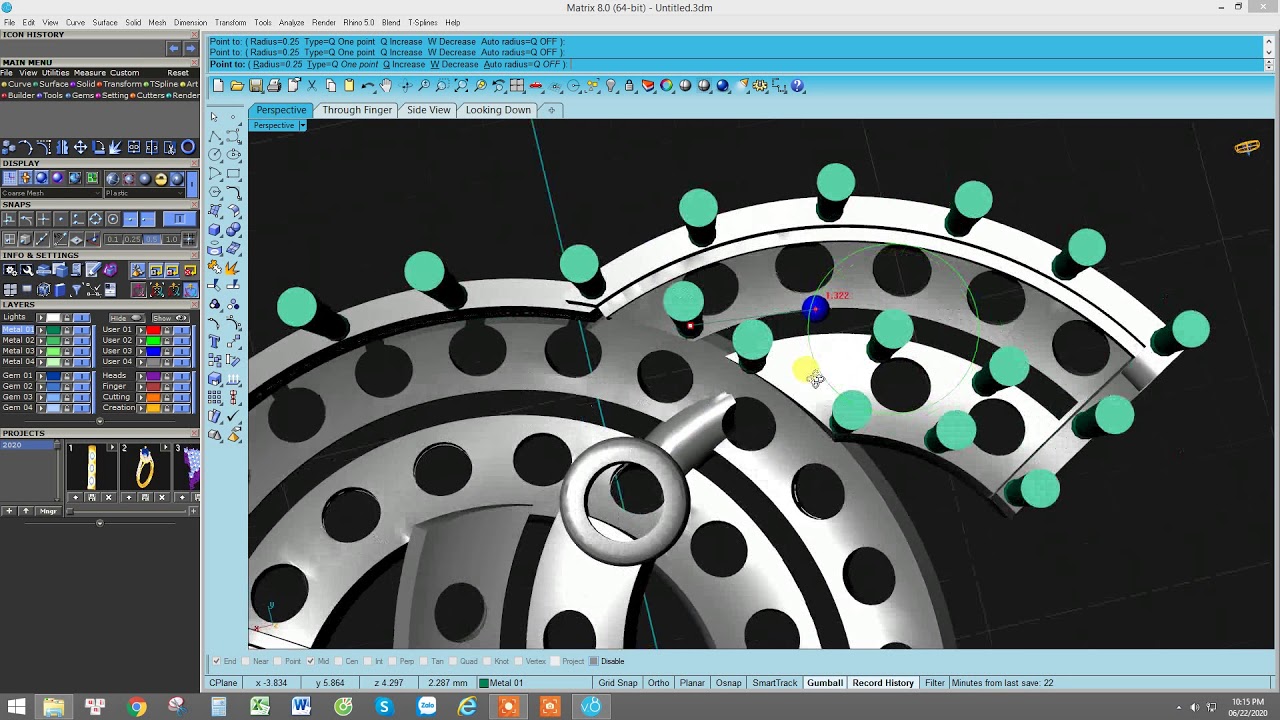Open the T-Splines menu
Screen dimensions: 1280x720
(422, 22)
